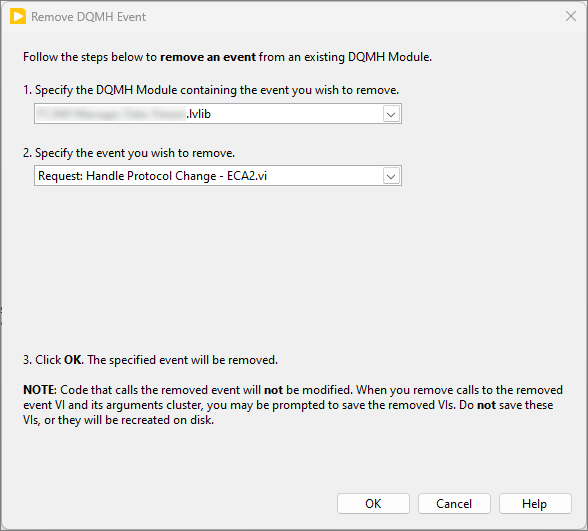Image resolution: width=588 pixels, height=531 pixels.
Task: Confirm removal with the OK button
Action: [x=373, y=503]
